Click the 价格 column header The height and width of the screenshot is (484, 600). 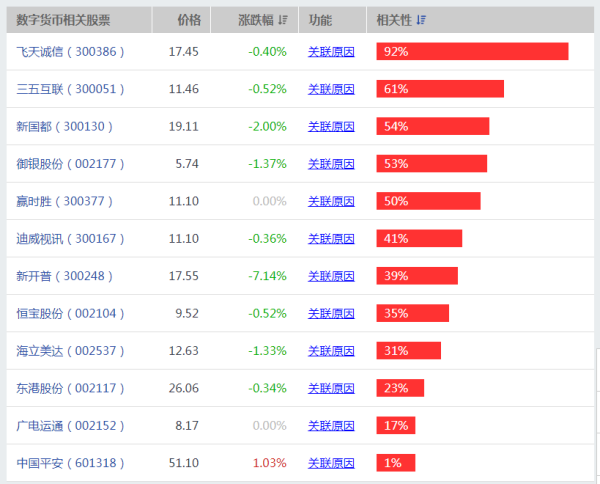(181, 20)
